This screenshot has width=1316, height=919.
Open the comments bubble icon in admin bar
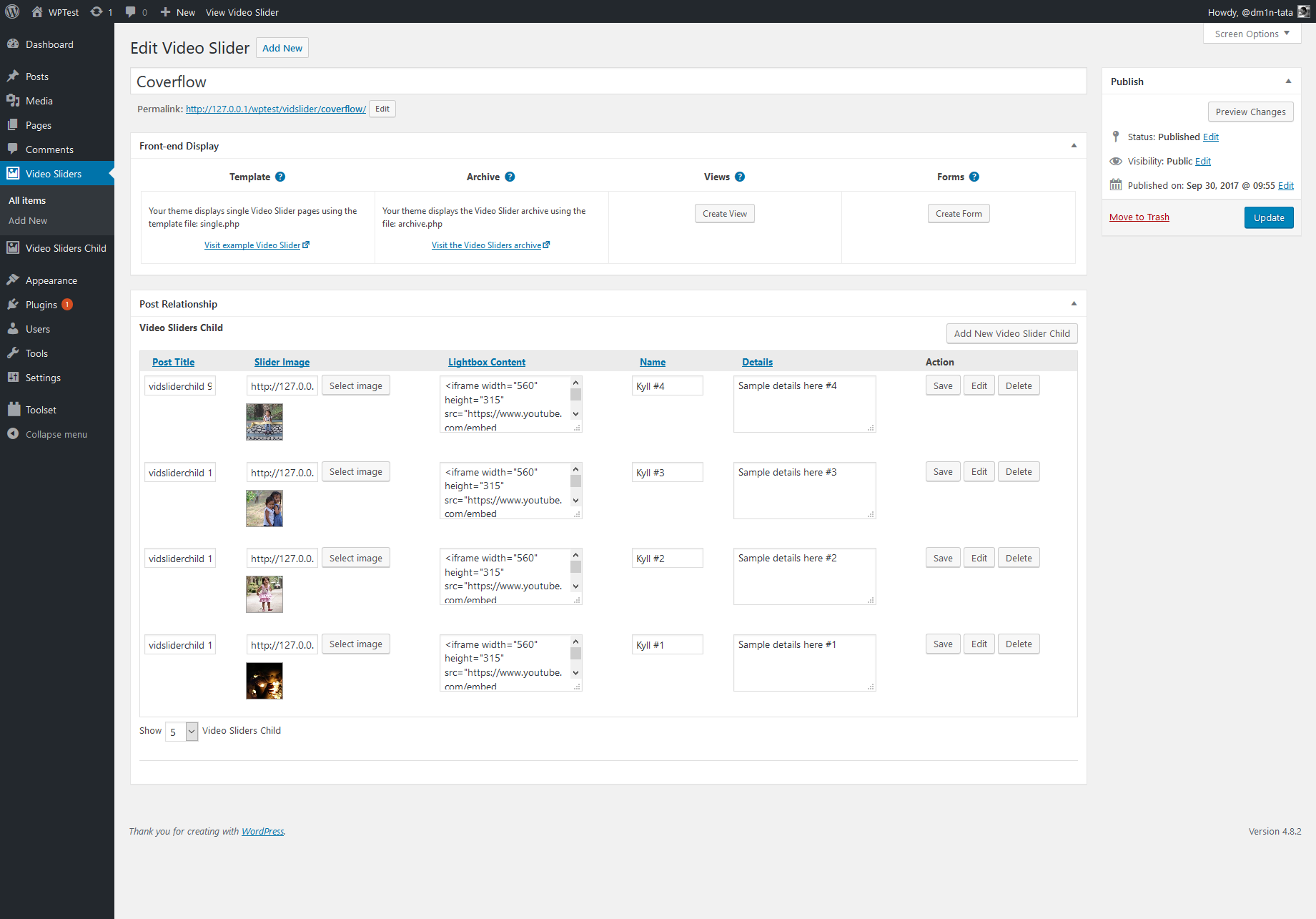coord(131,11)
